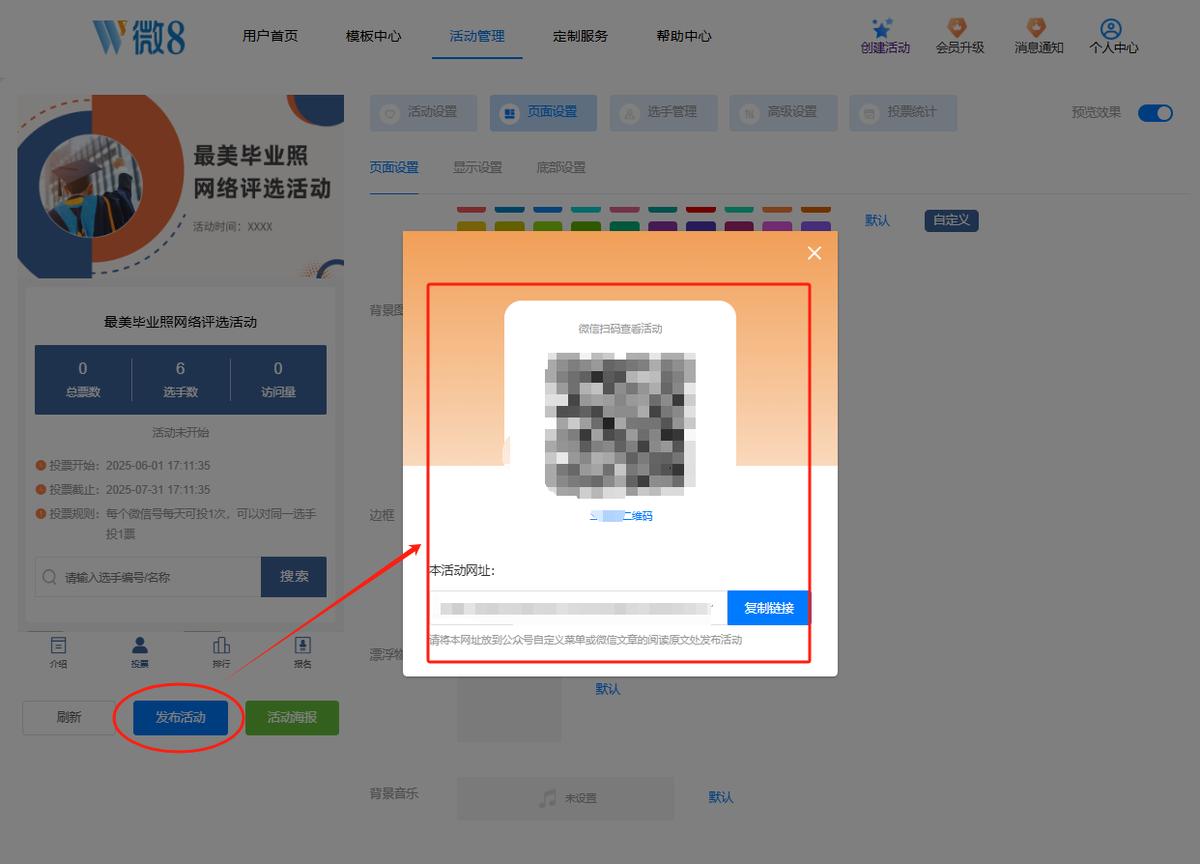Viewport: 1200px width, 864px height.
Task: Click the 自定义 color button
Action: [x=951, y=220]
